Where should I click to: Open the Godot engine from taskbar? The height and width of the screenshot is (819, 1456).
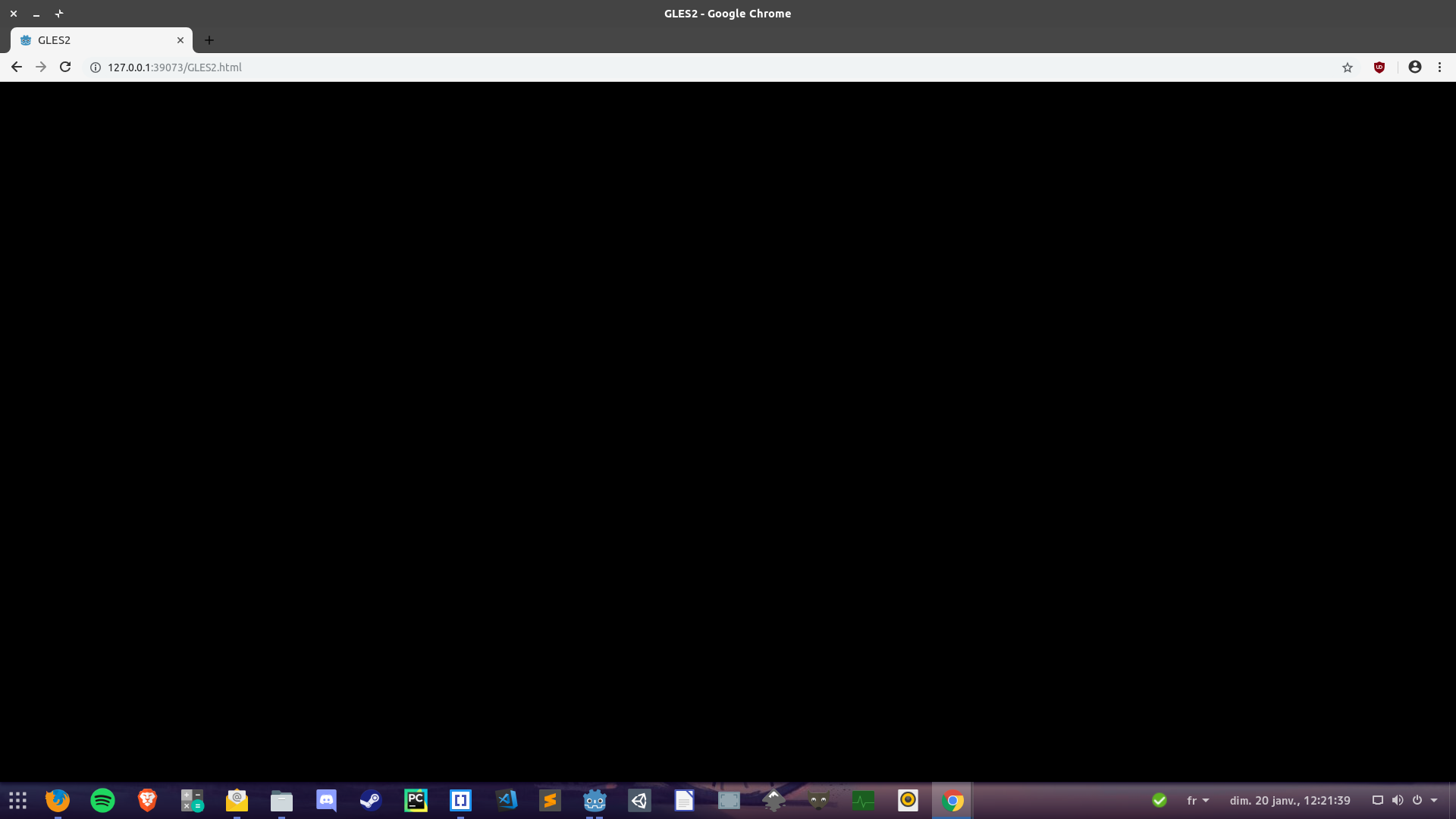click(x=595, y=800)
